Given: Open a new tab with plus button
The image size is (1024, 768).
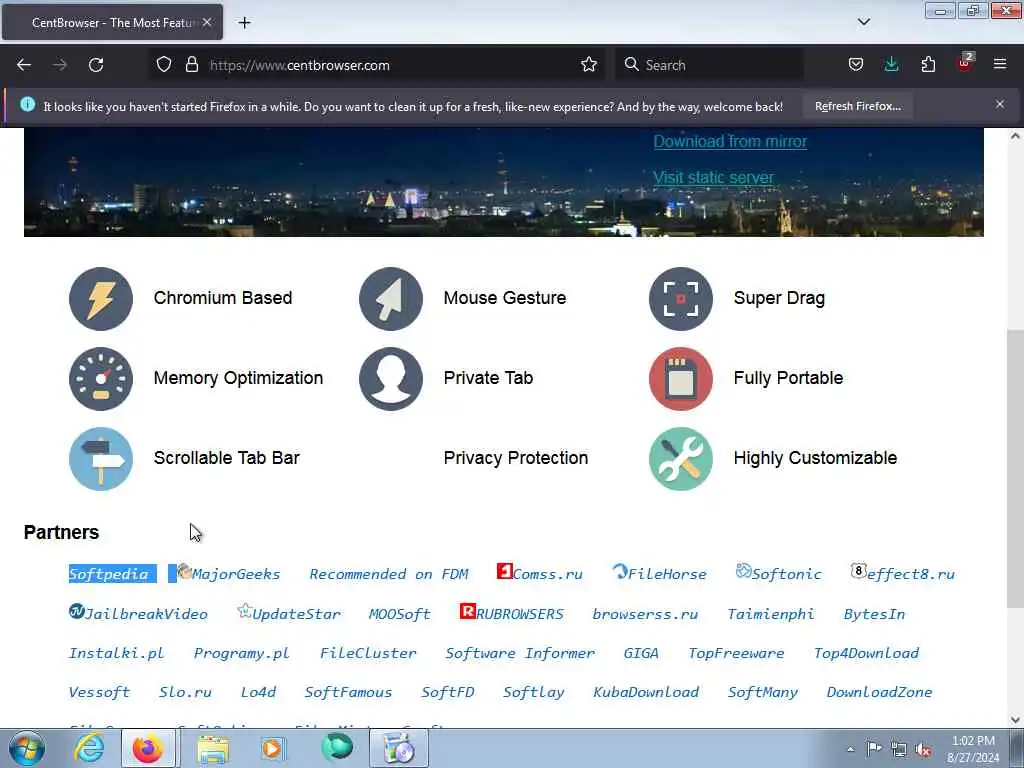Looking at the screenshot, I should 244,23.
